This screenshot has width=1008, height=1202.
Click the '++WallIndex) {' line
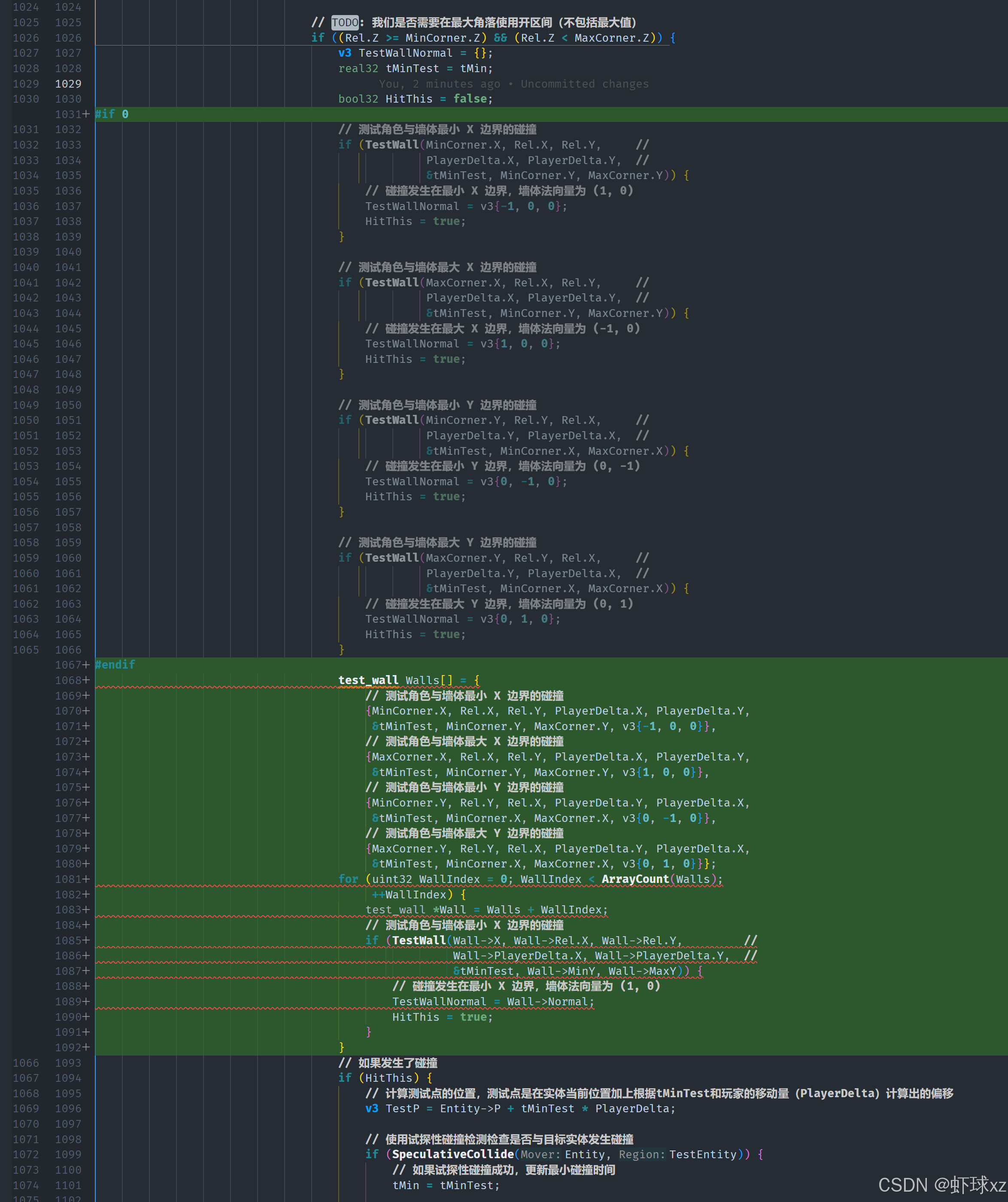419,895
